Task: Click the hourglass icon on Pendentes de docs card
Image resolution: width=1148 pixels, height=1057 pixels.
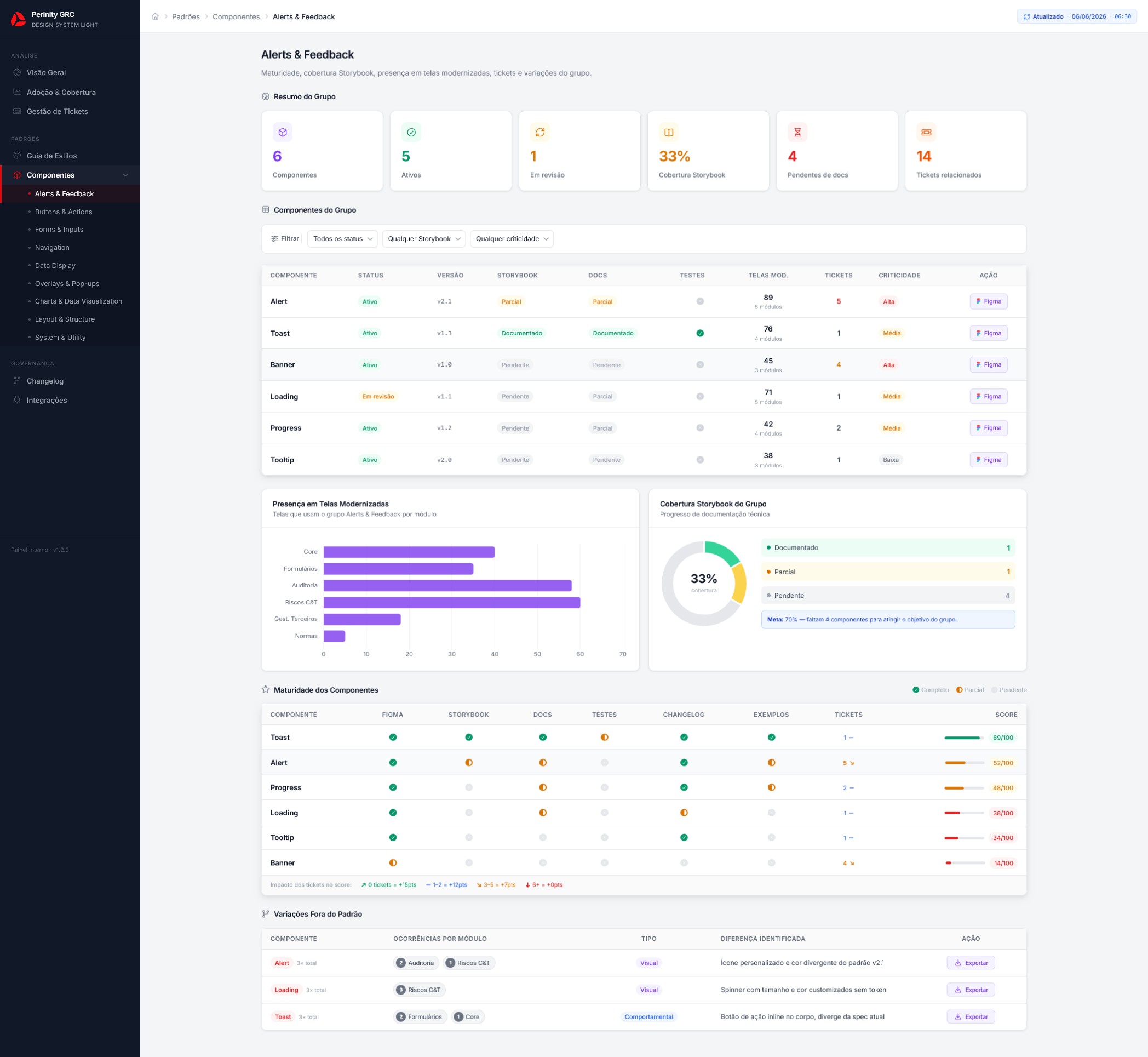Action: pyautogui.click(x=797, y=132)
